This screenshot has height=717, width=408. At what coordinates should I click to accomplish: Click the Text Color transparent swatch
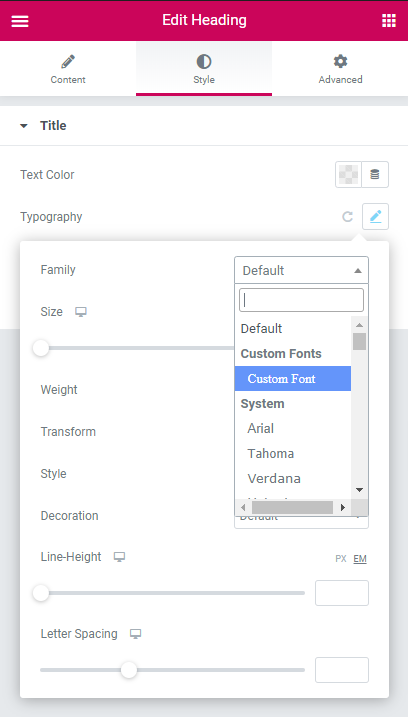349,174
